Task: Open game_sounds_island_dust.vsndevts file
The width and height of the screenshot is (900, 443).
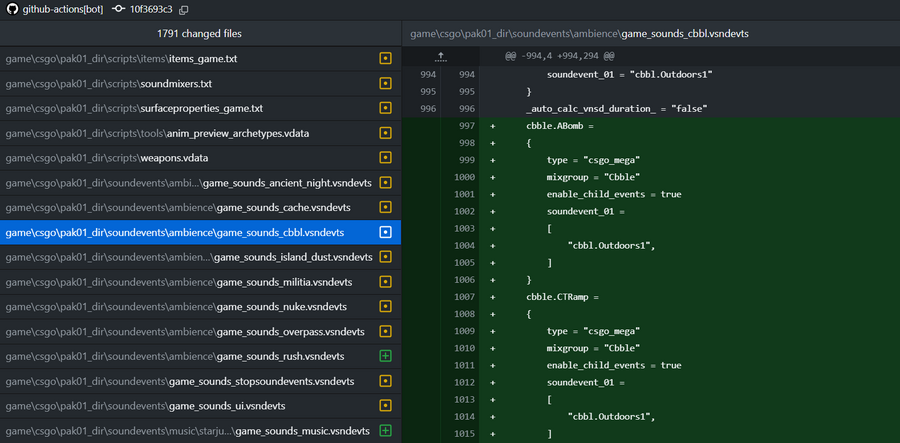Action: coord(200,257)
